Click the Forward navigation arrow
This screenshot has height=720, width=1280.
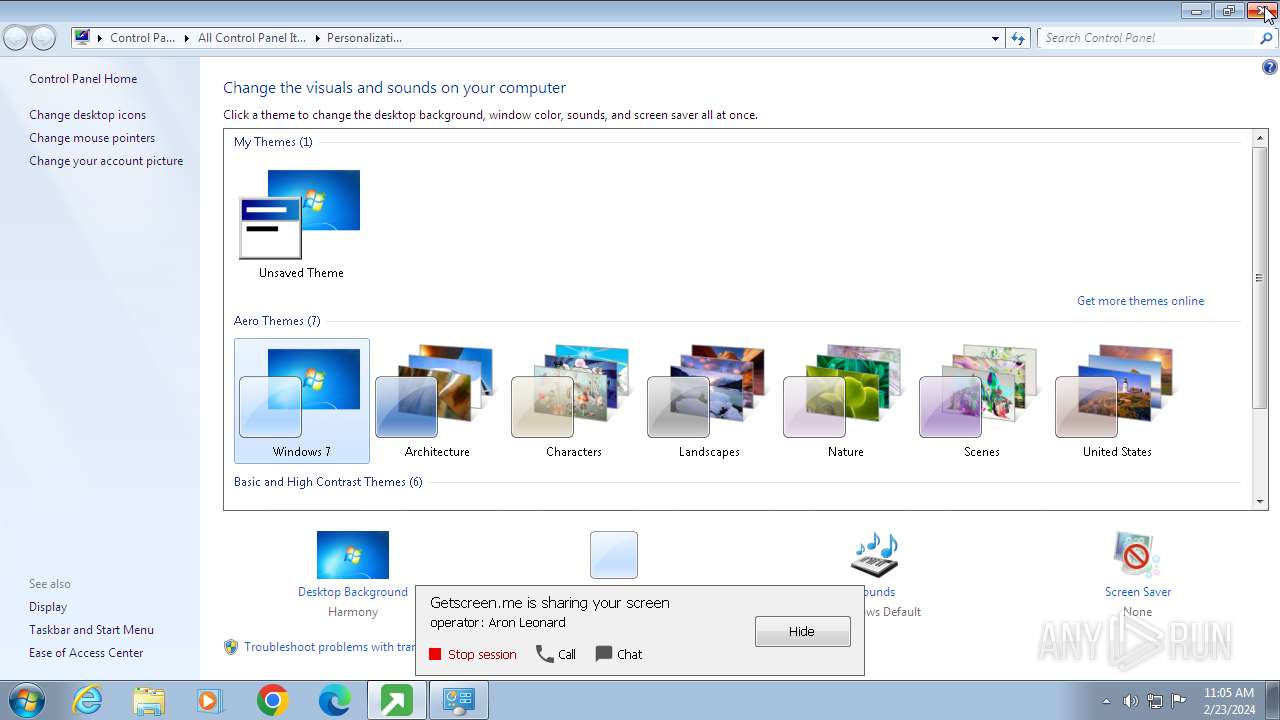coord(43,38)
